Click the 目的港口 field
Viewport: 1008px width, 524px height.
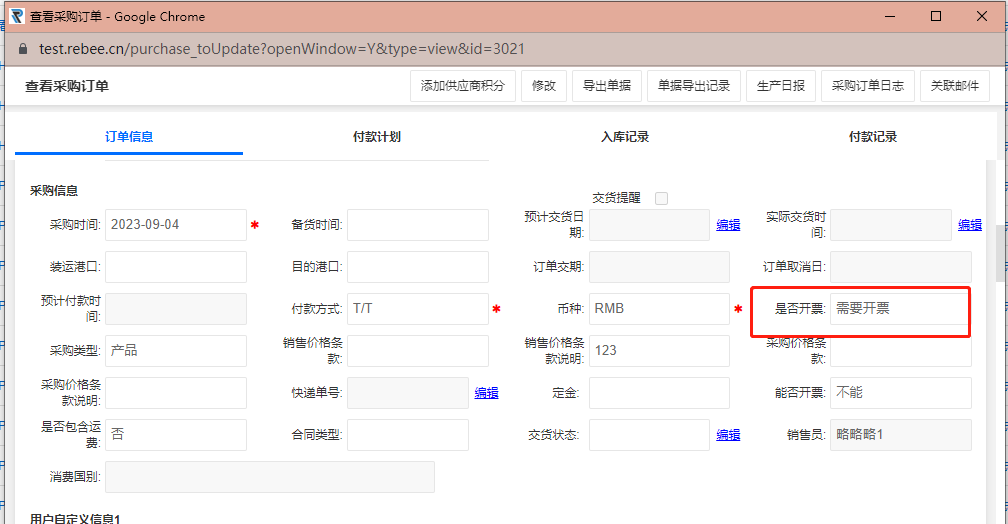pos(418,267)
